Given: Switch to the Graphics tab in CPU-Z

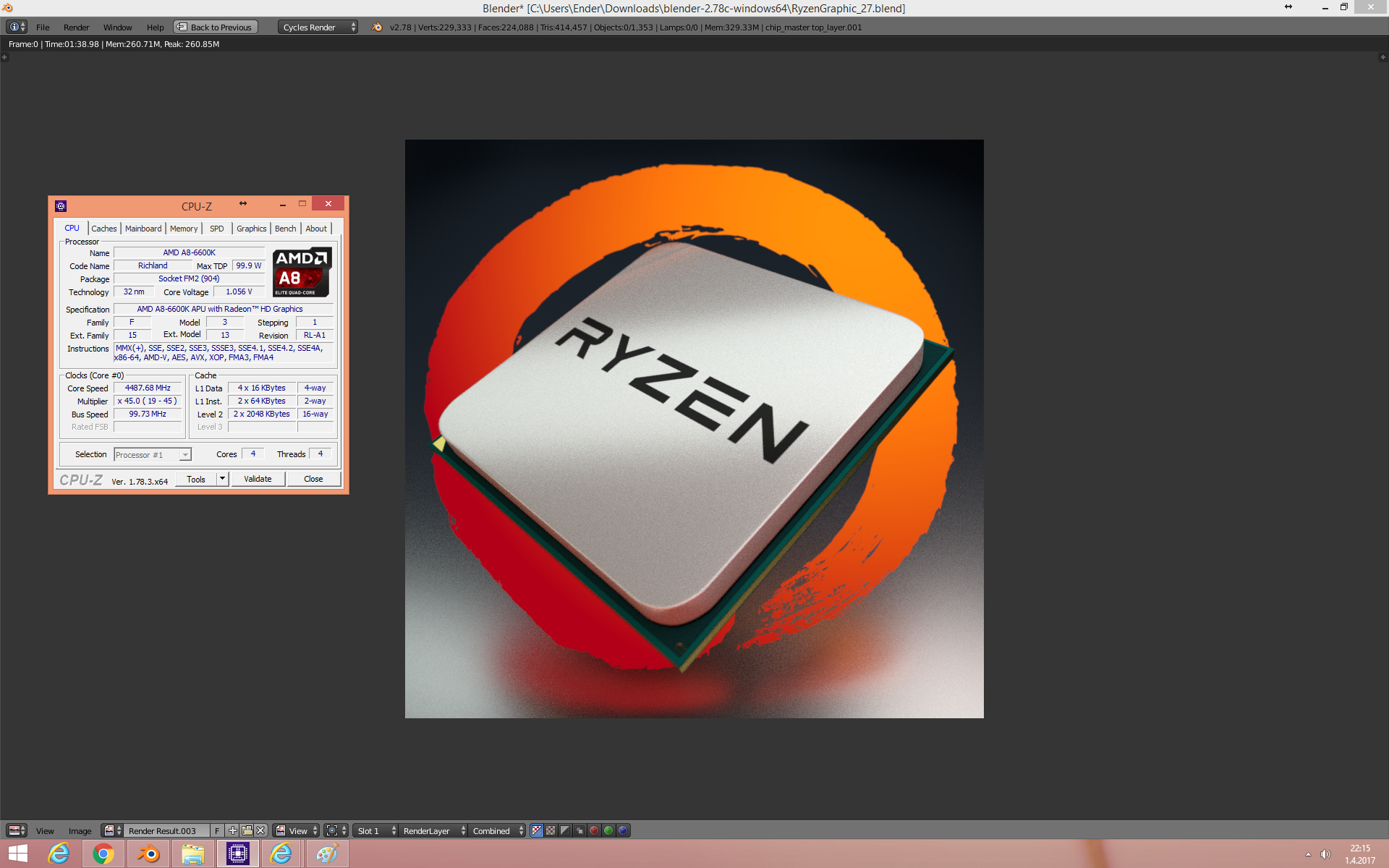Looking at the screenshot, I should pos(252,229).
